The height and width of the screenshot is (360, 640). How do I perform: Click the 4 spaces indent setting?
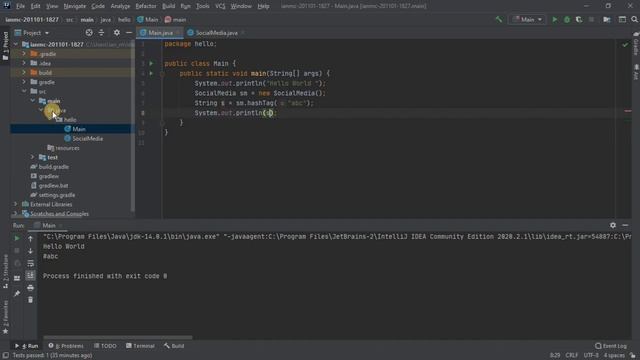pos(614,356)
